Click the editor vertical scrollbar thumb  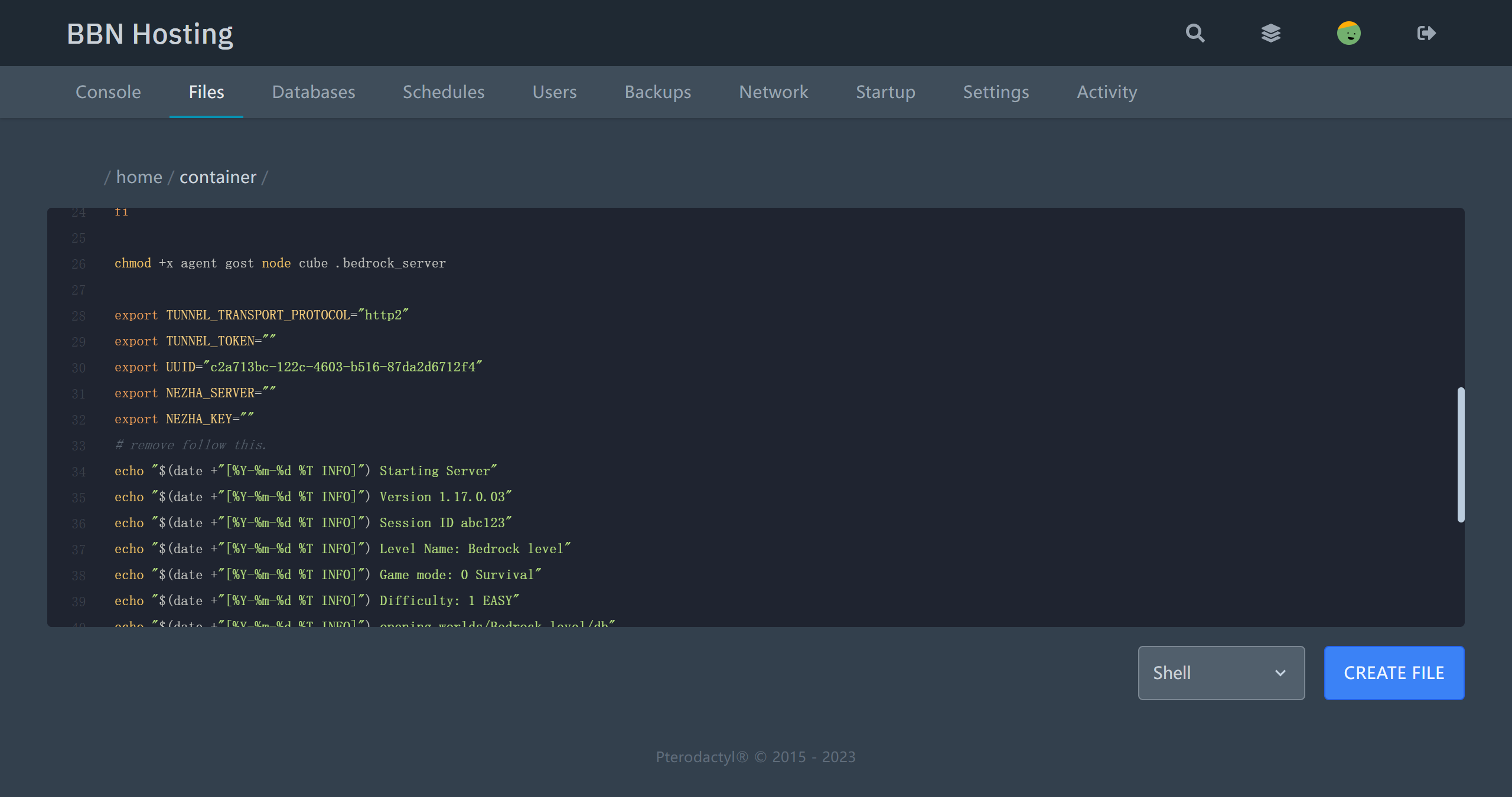pos(1461,455)
